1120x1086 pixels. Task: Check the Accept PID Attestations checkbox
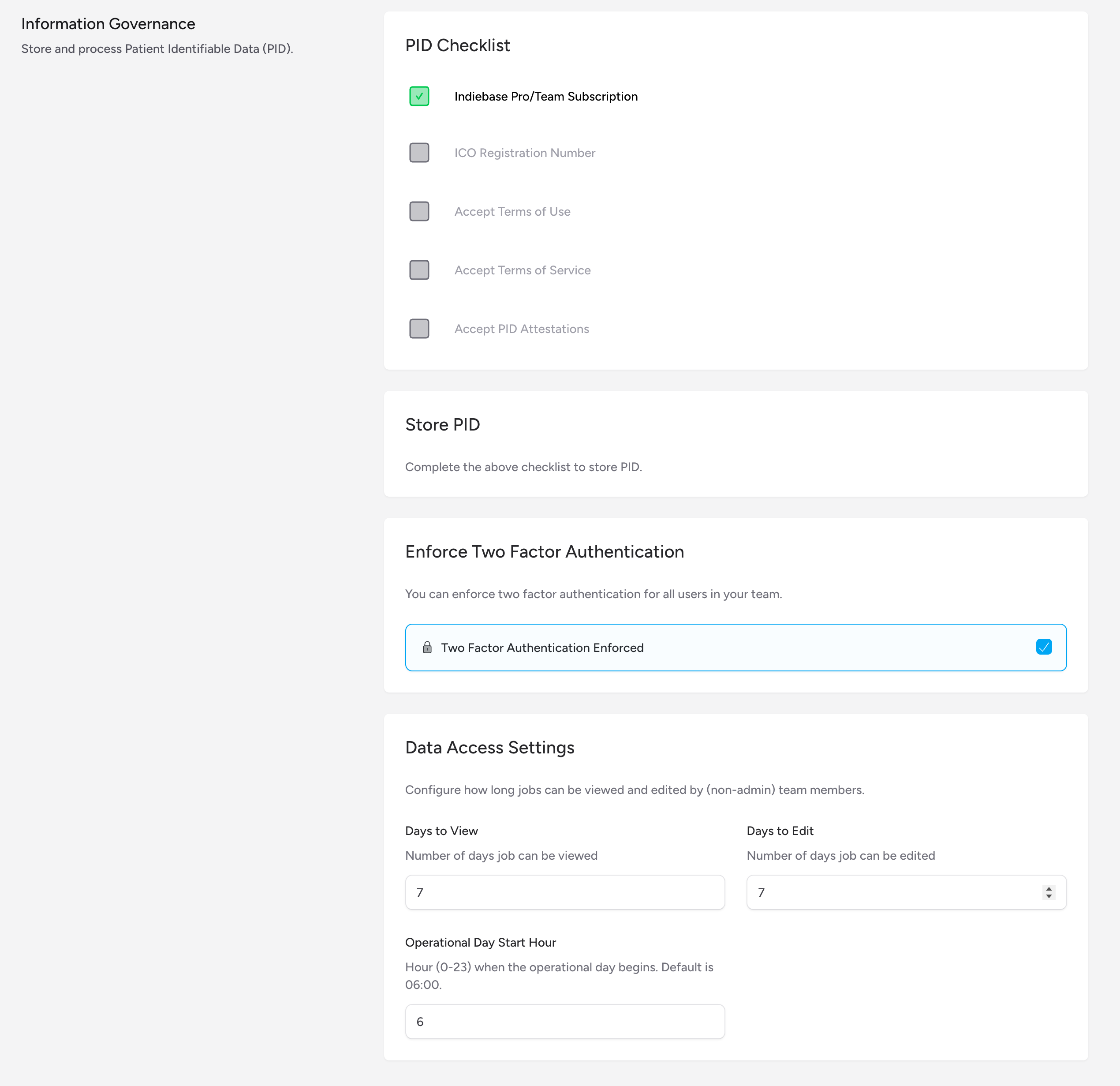click(419, 328)
